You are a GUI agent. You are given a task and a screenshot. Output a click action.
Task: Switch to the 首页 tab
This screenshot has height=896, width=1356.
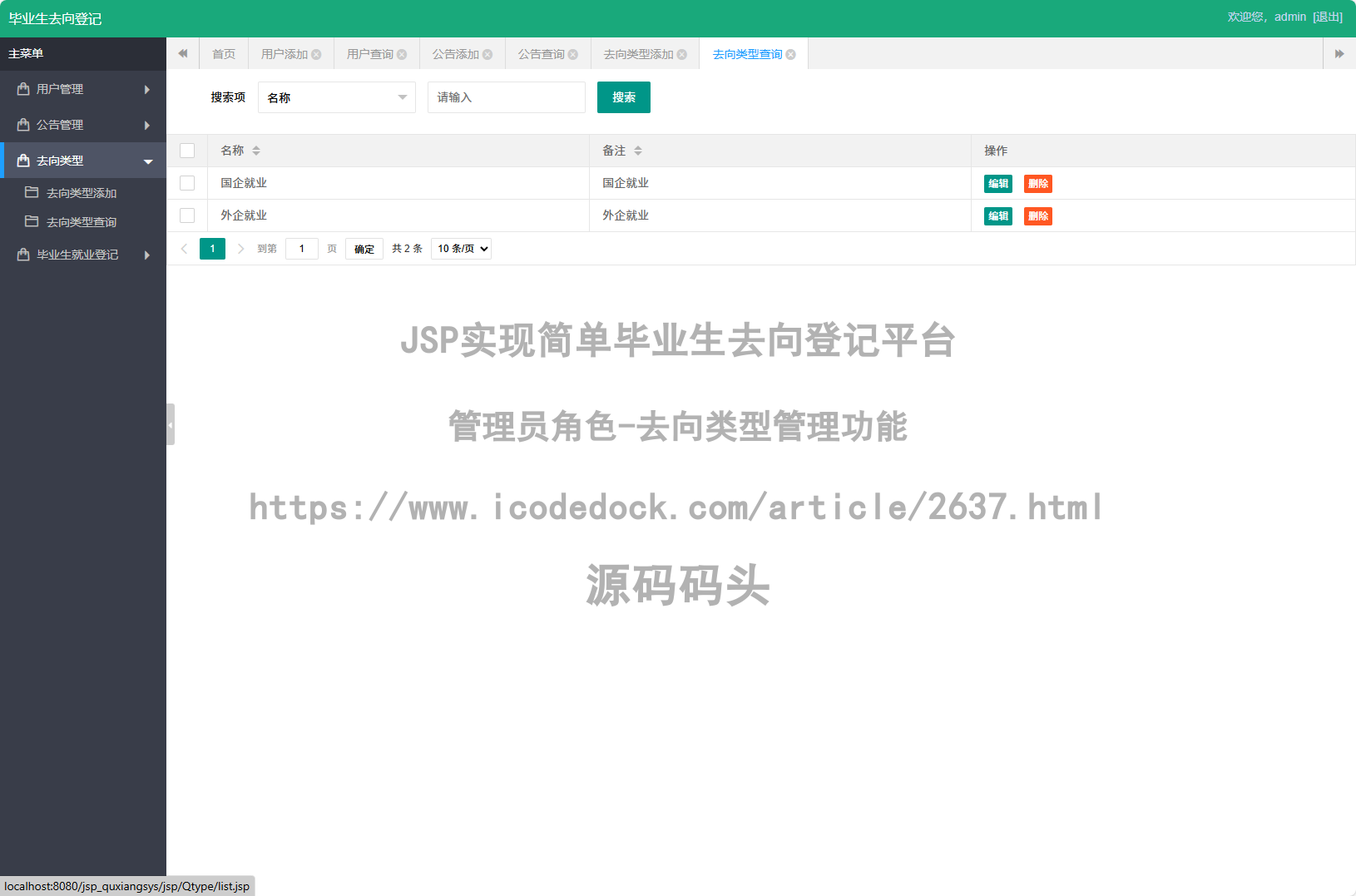tap(223, 53)
